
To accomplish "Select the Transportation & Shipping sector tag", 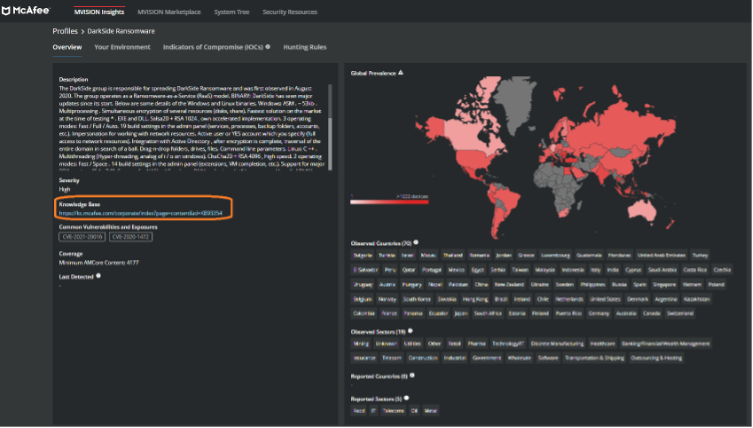I will click(x=594, y=358).
